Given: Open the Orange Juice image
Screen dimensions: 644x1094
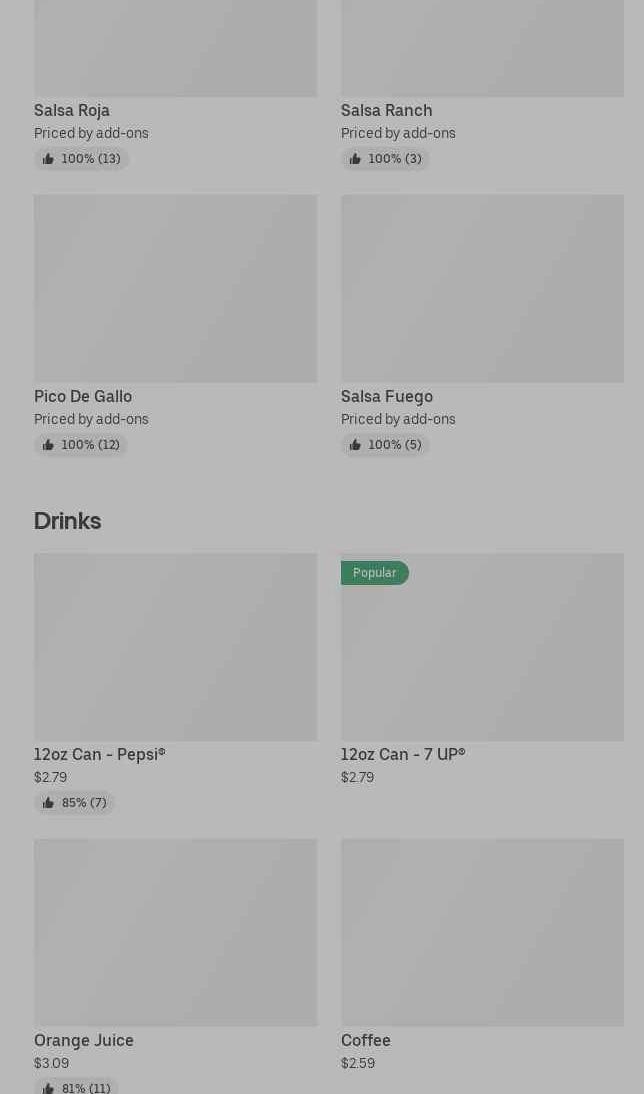Looking at the screenshot, I should (175, 932).
